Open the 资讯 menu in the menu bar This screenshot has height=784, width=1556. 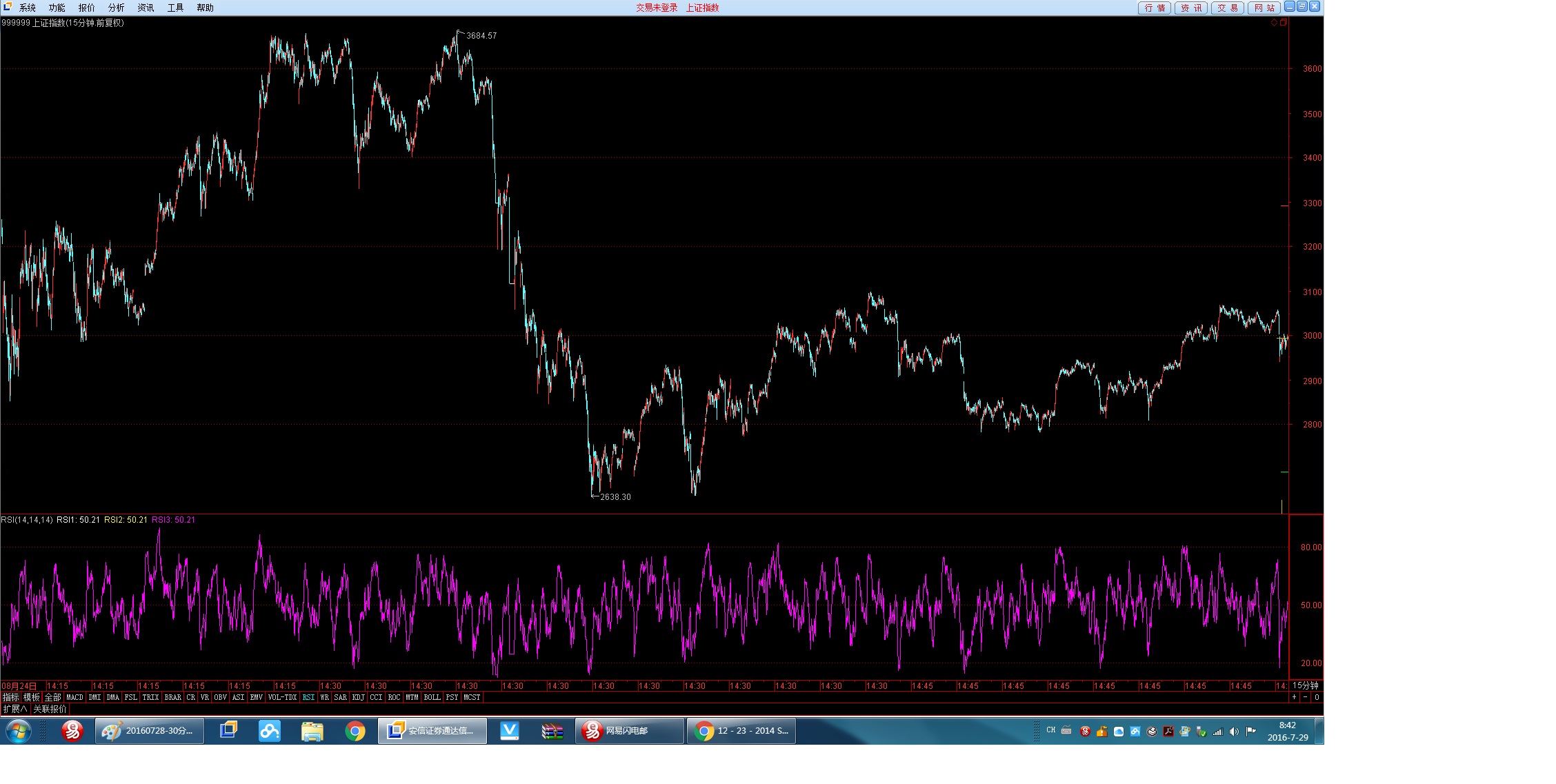tap(146, 8)
